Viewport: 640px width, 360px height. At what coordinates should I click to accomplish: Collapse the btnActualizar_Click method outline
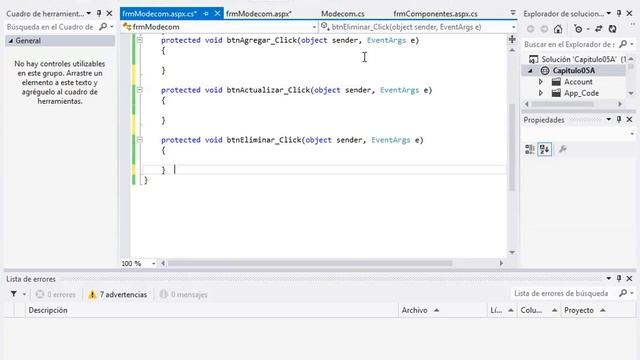[x=140, y=90]
